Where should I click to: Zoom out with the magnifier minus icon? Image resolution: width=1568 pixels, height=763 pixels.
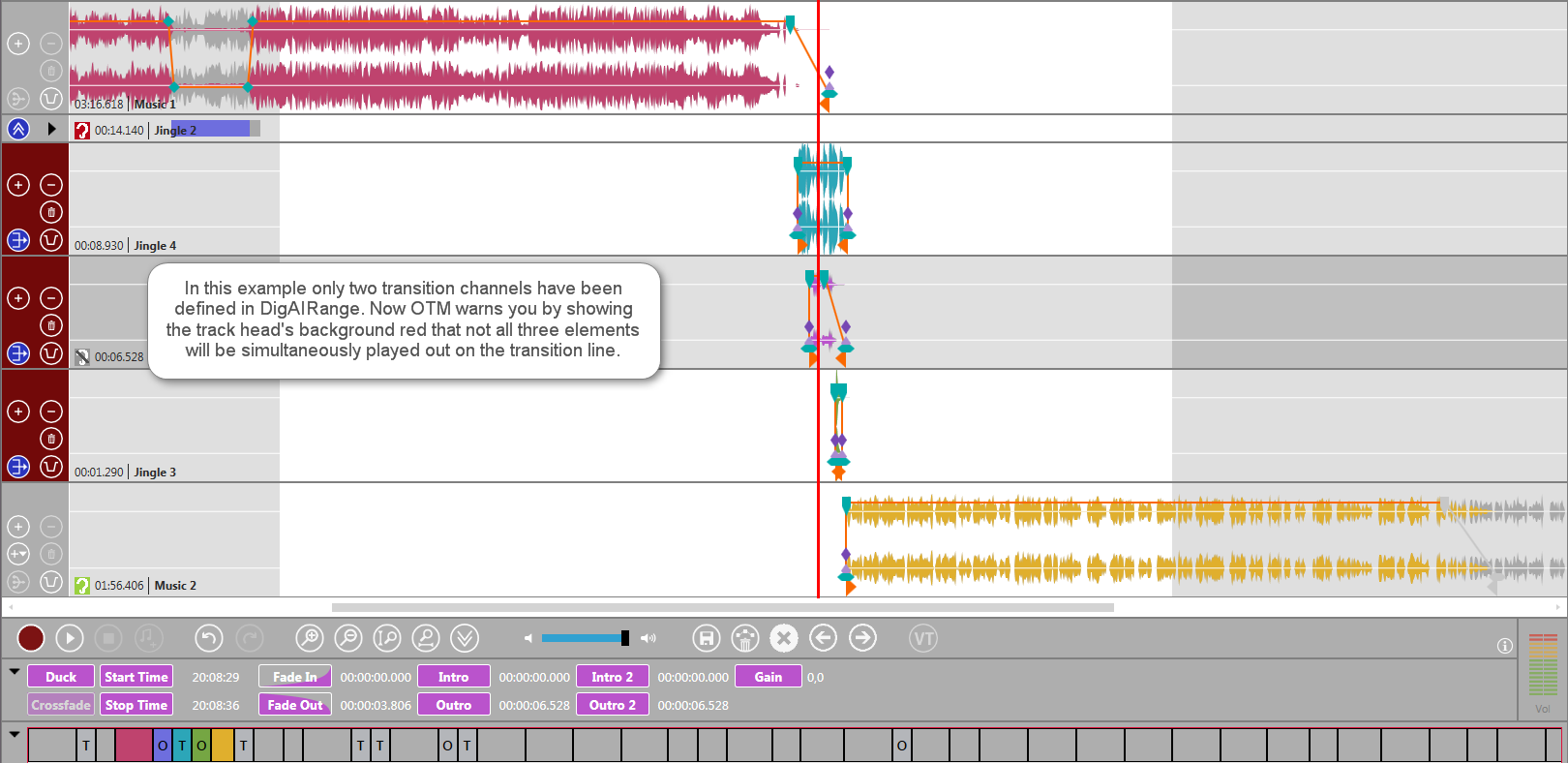pyautogui.click(x=347, y=638)
